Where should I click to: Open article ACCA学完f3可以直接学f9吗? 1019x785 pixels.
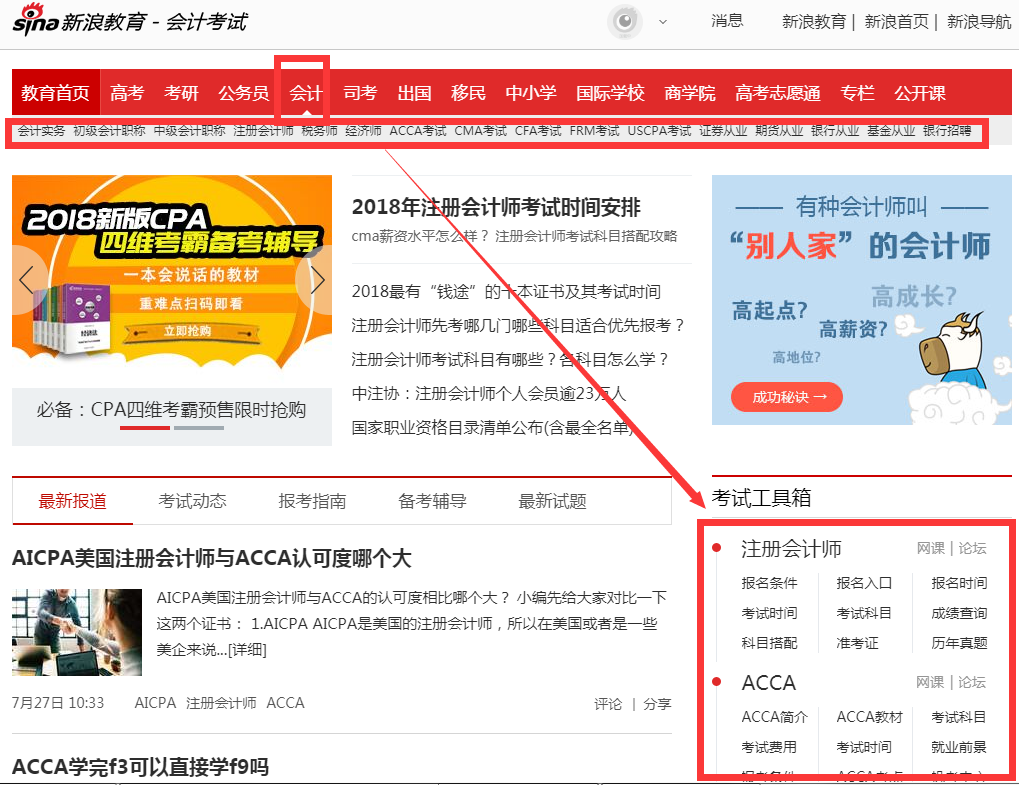[x=140, y=767]
